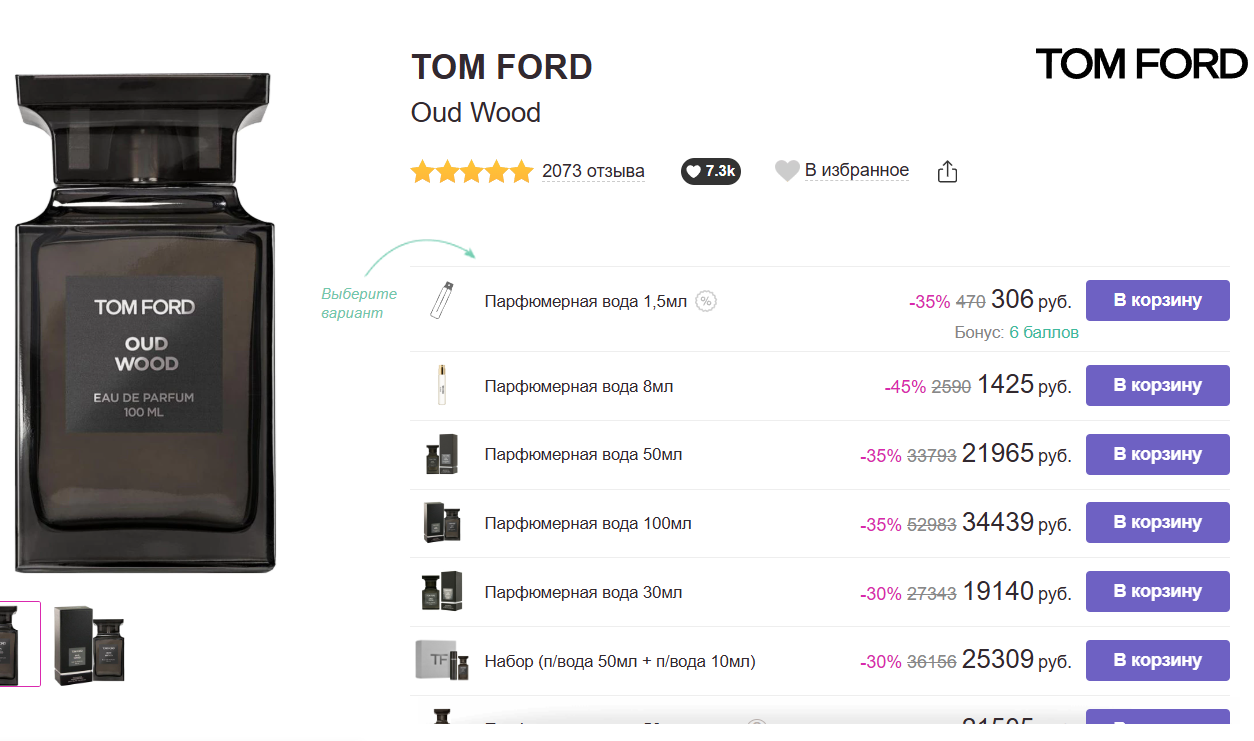The height and width of the screenshot is (741, 1254).
Task: Click the 7.3k likes heart badge
Action: click(710, 172)
